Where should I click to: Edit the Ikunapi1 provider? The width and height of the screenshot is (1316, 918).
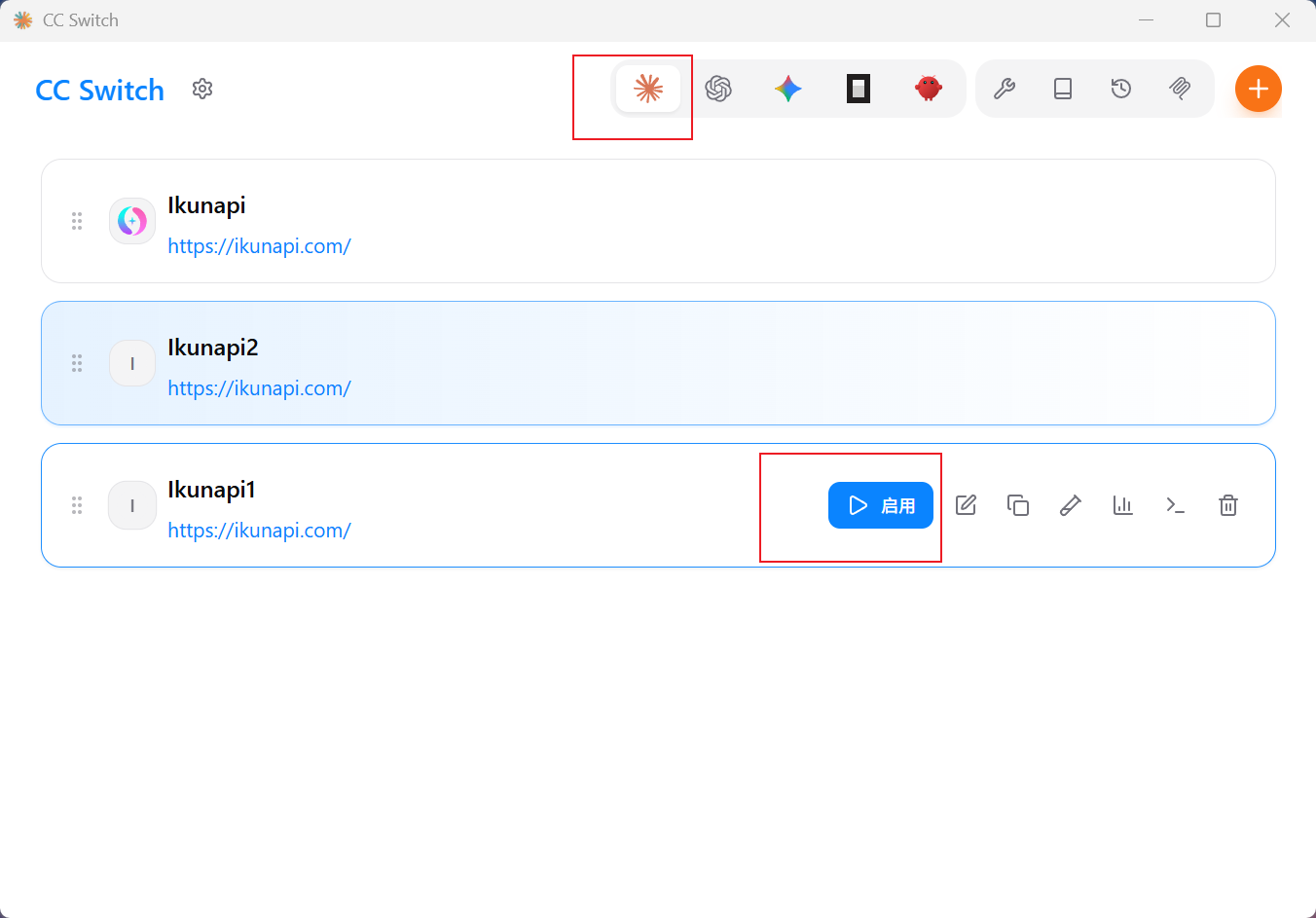tap(966, 505)
